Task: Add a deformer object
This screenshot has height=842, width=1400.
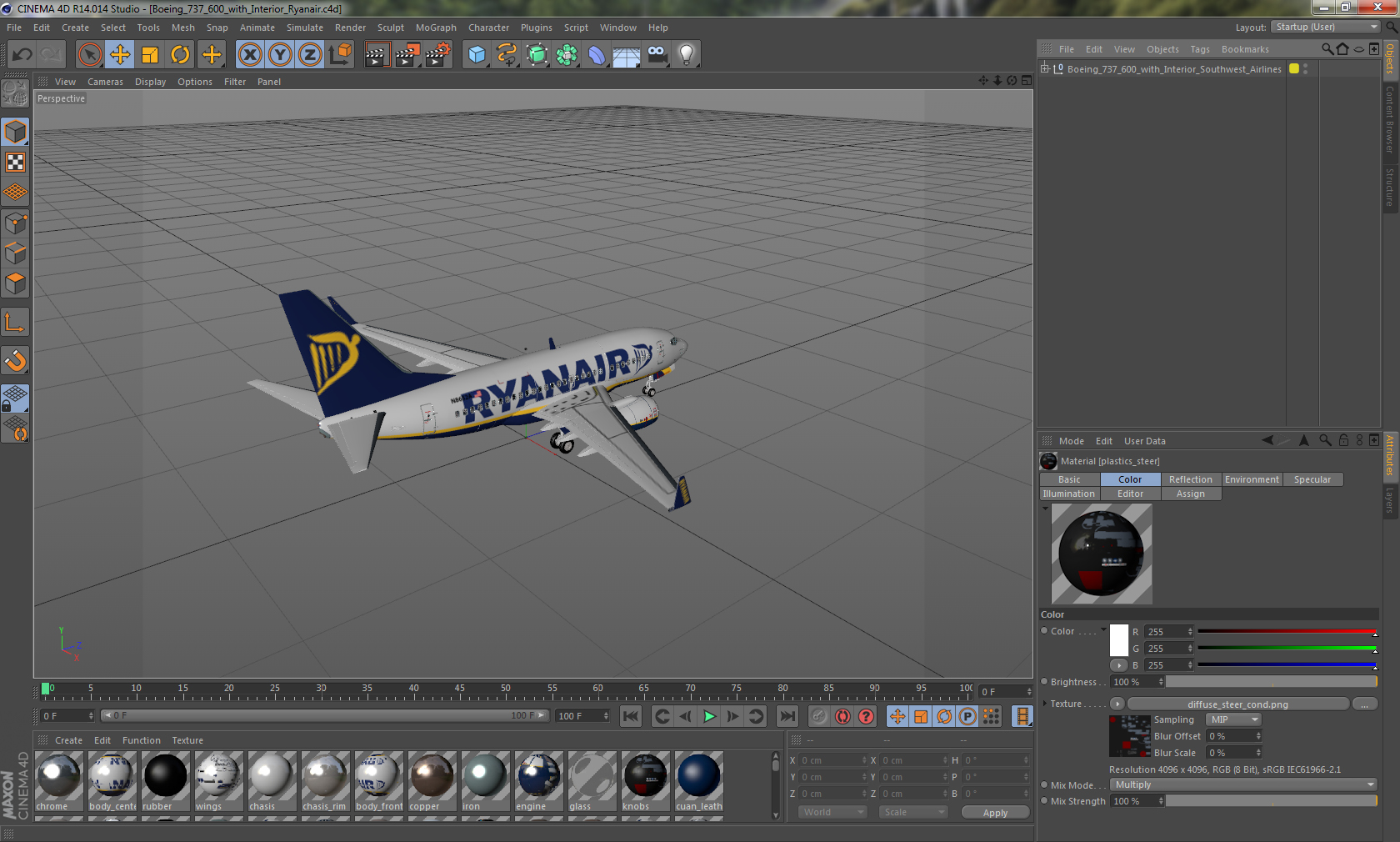Action: click(x=597, y=55)
